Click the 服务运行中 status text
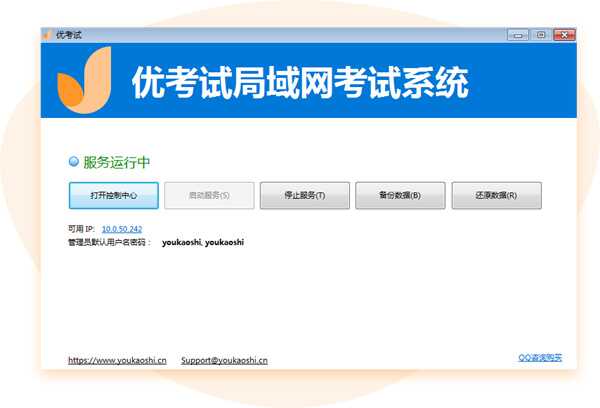This screenshot has width=600, height=408. coord(116,162)
